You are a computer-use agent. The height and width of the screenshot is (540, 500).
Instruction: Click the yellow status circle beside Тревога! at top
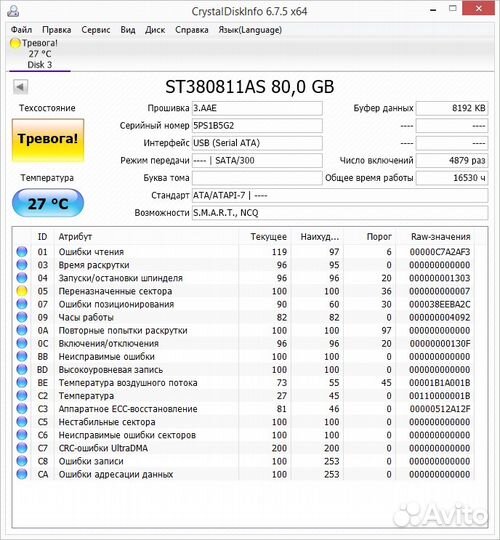point(15,43)
